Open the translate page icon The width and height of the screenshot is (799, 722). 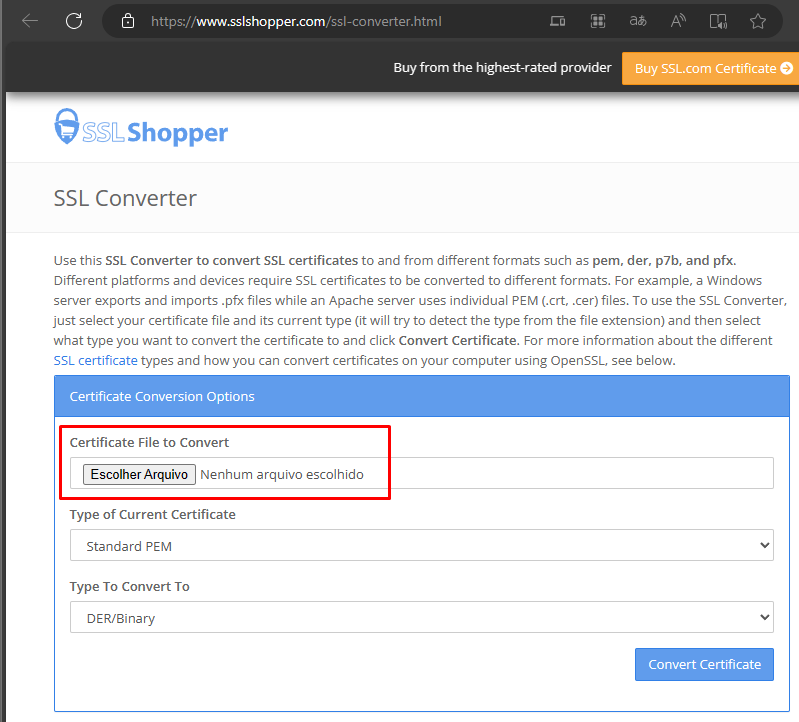coord(638,21)
